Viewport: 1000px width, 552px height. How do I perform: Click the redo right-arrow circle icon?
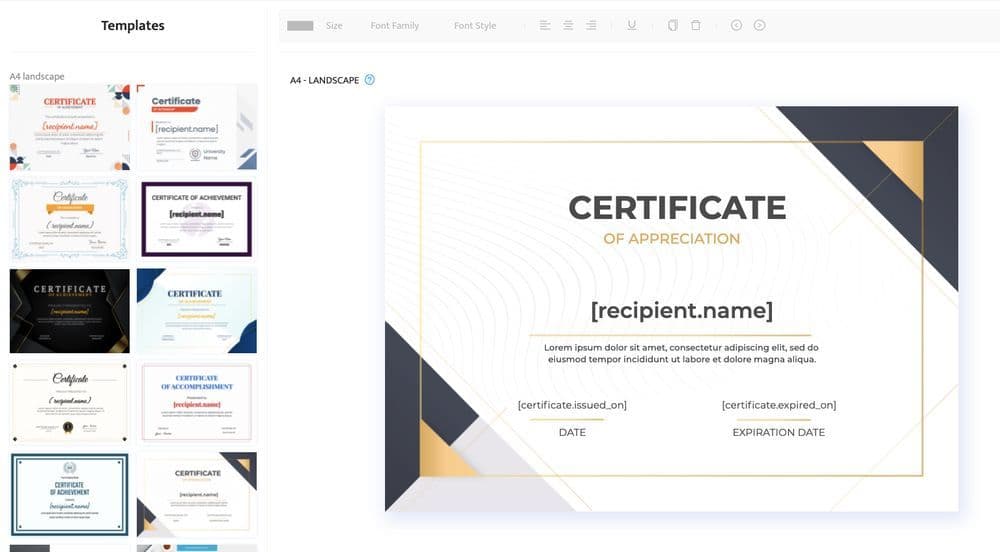(x=760, y=25)
